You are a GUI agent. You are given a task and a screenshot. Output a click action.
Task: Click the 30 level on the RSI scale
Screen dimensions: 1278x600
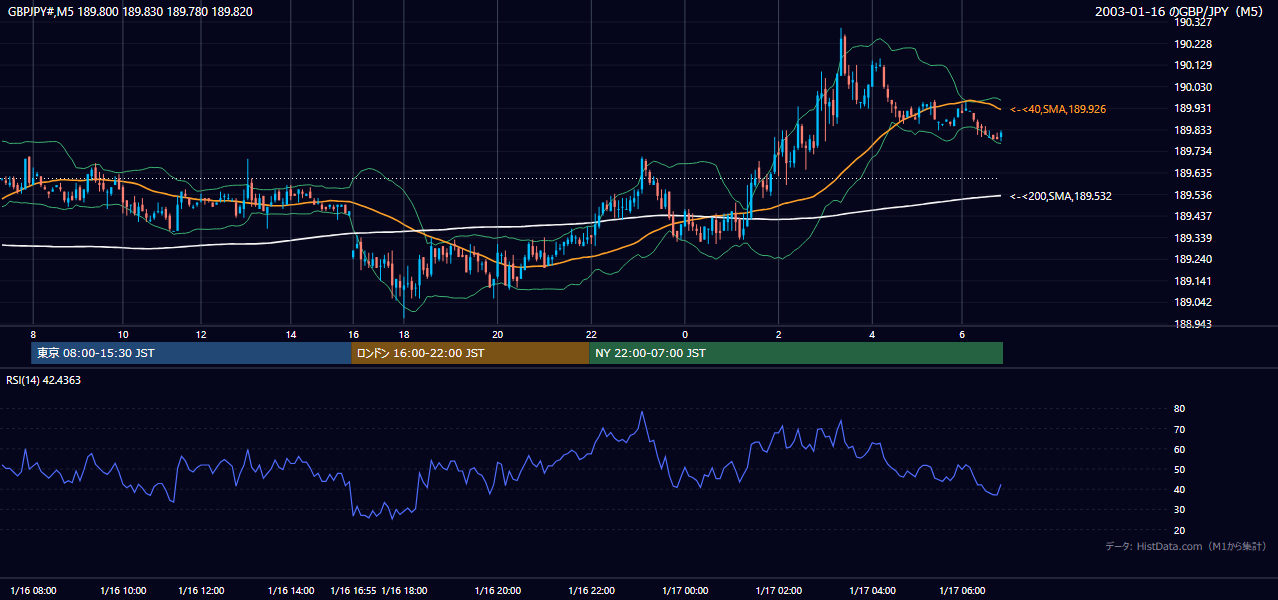coord(1179,510)
